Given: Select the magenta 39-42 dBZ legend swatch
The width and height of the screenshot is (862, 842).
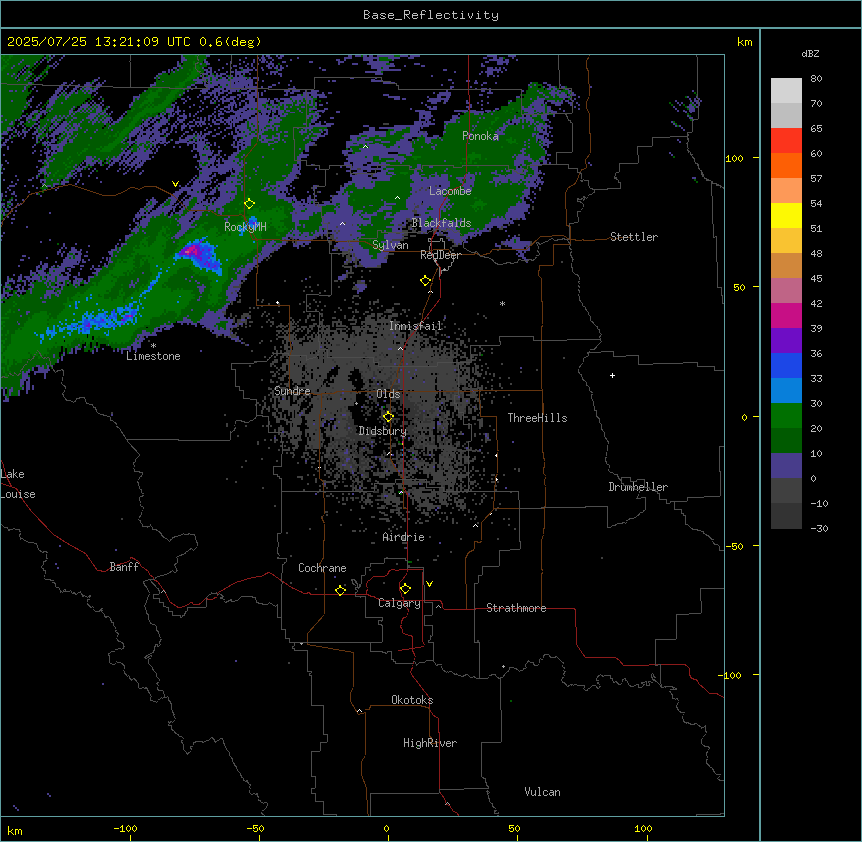Looking at the screenshot, I should tap(786, 315).
